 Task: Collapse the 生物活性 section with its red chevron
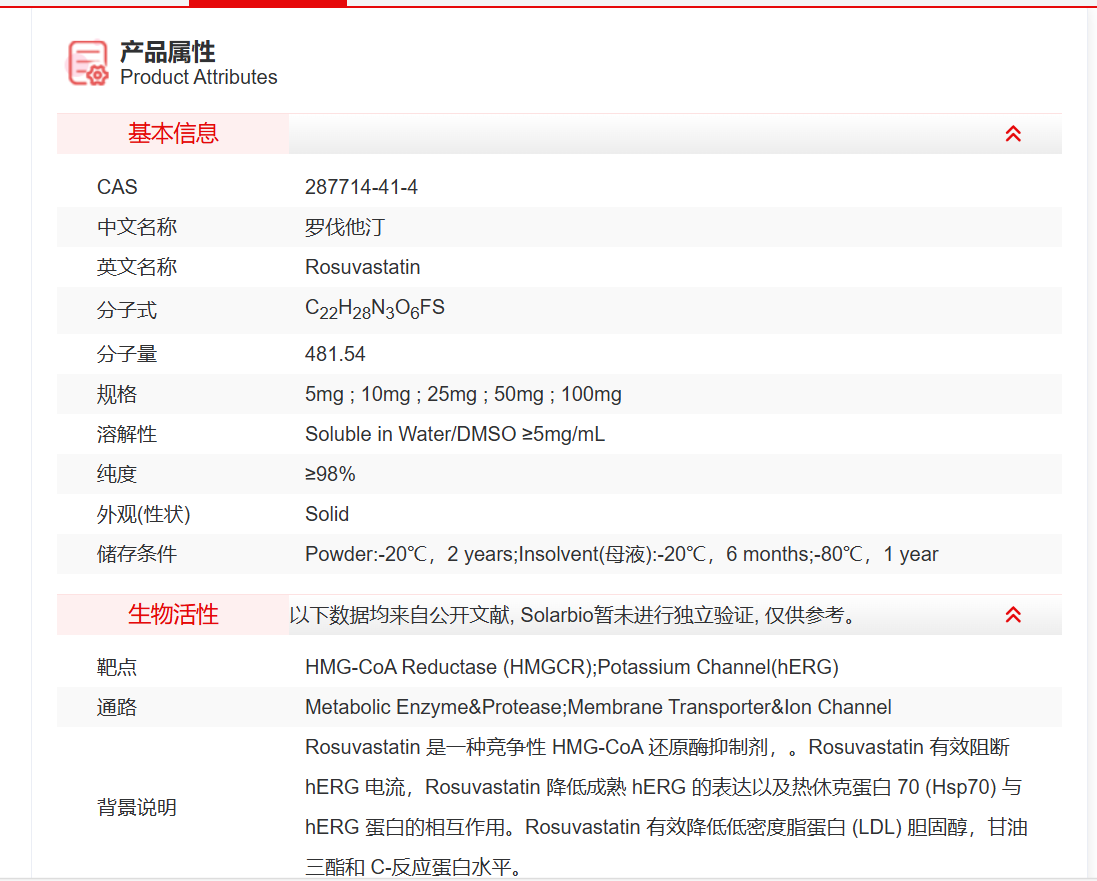[1014, 614]
